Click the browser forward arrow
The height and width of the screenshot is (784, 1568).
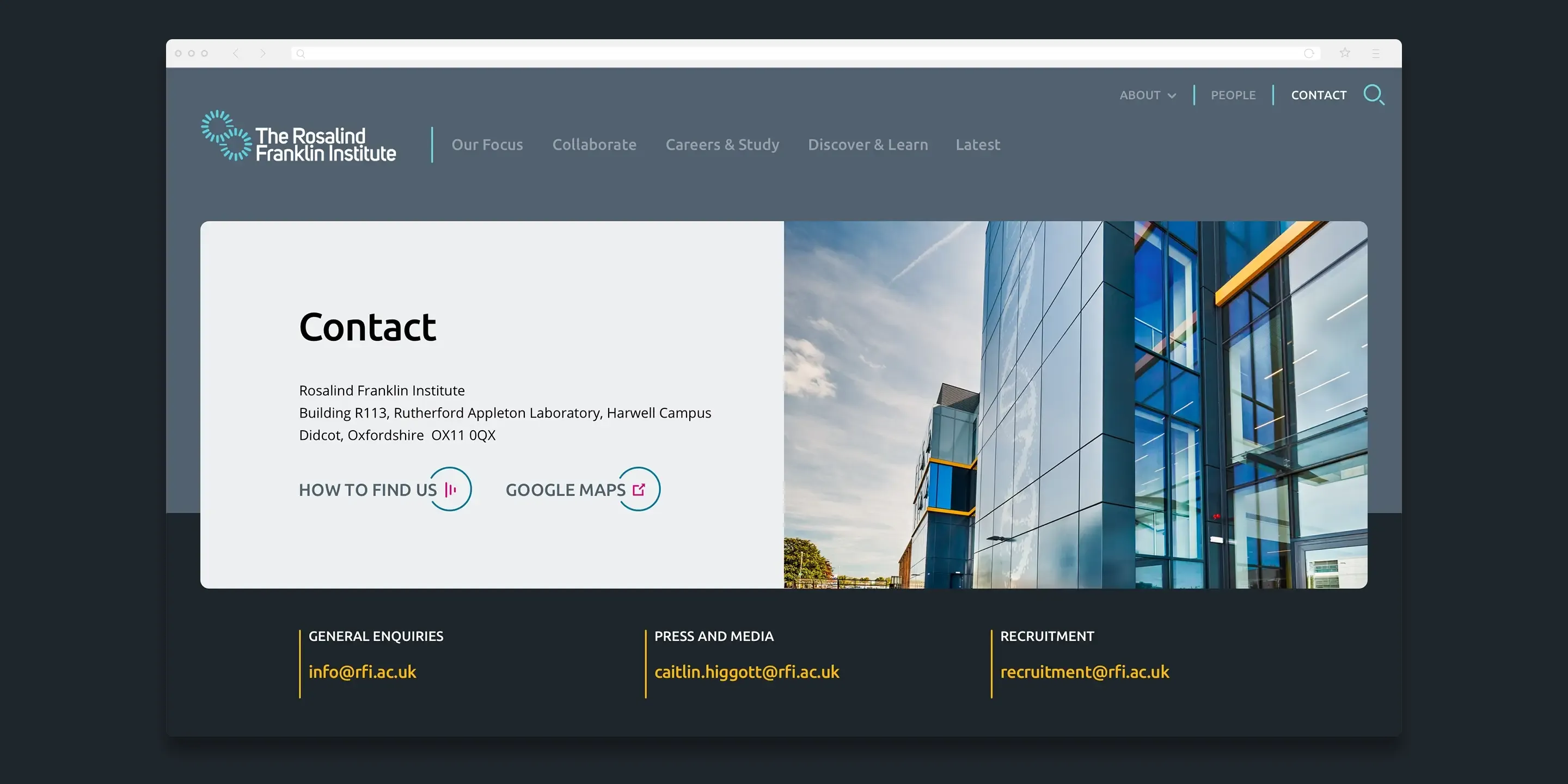[263, 53]
